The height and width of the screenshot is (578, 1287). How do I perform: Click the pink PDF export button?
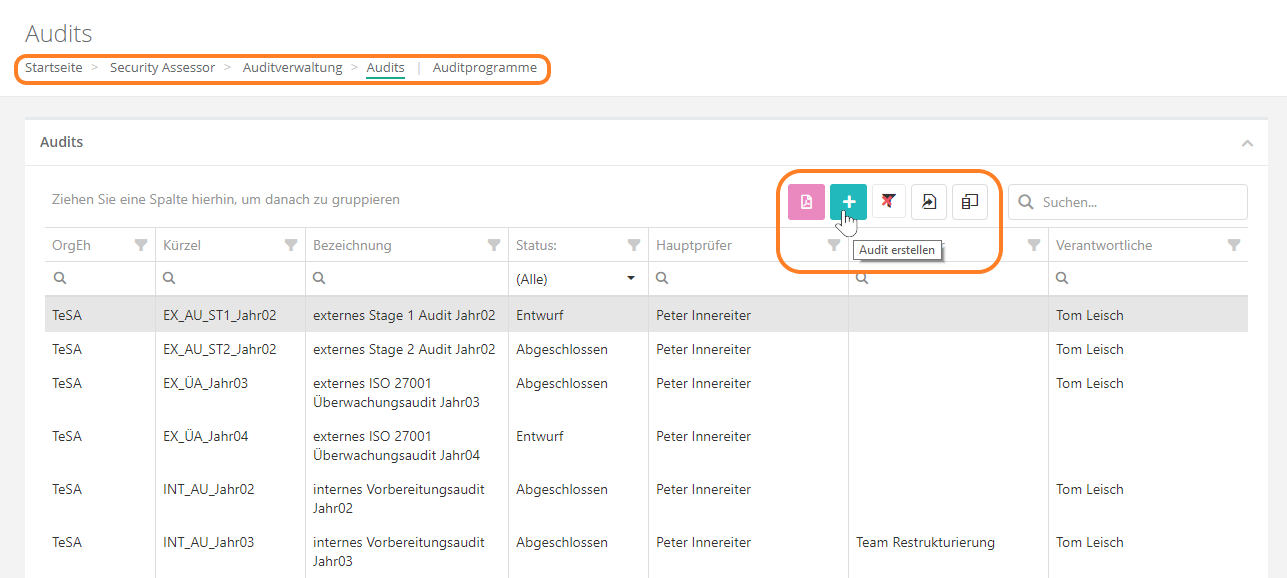(806, 202)
